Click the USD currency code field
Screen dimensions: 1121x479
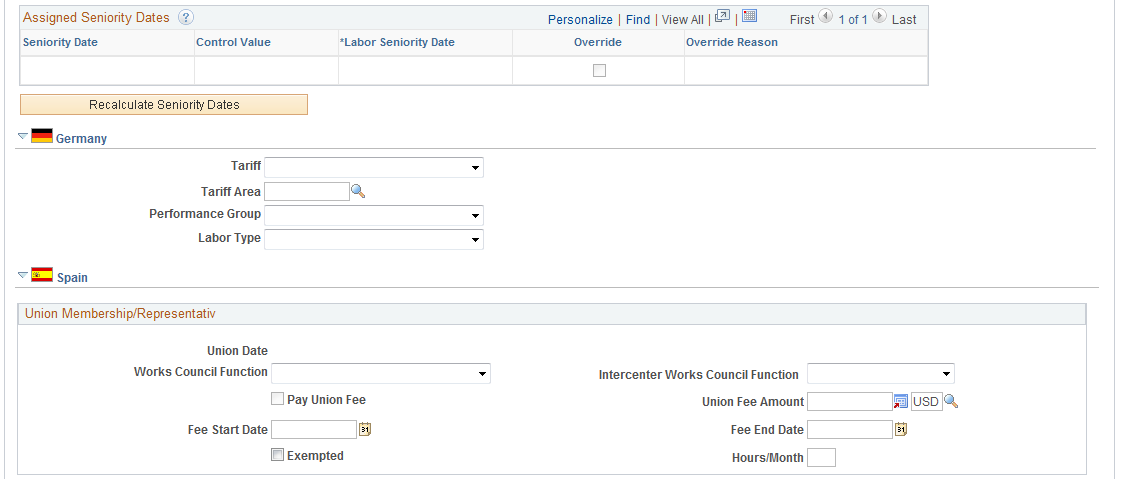pyautogui.click(x=927, y=402)
